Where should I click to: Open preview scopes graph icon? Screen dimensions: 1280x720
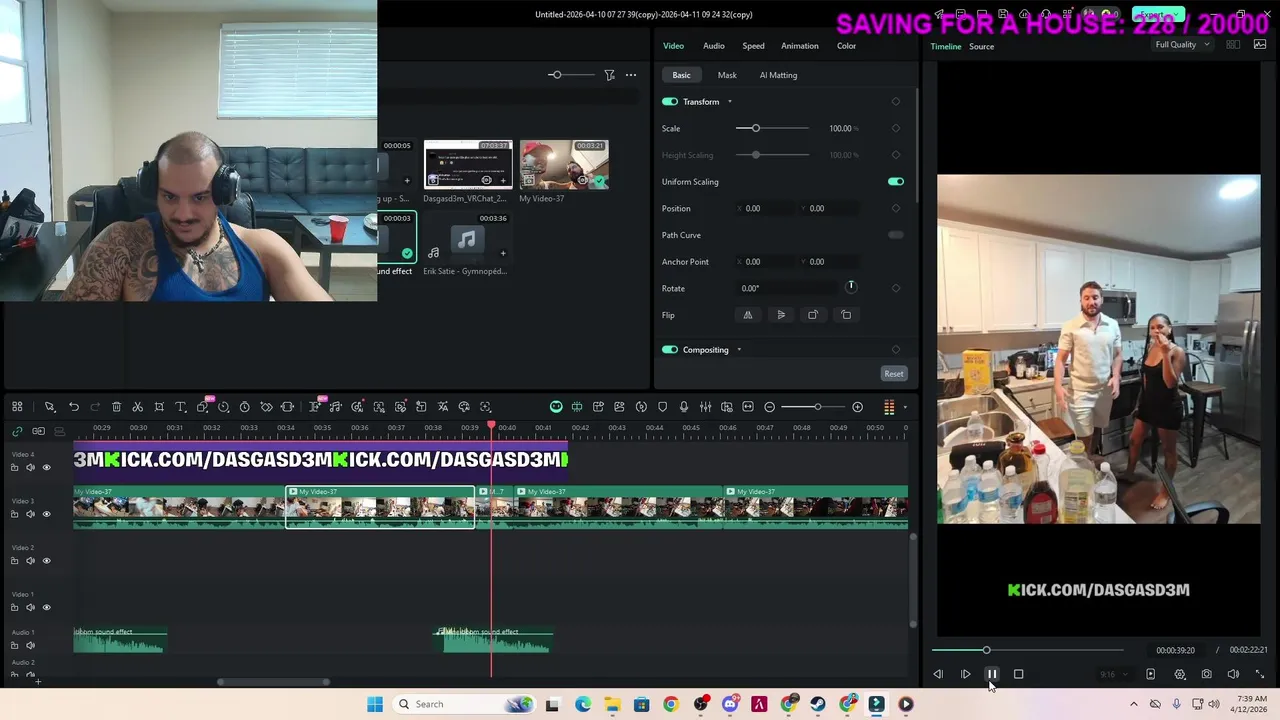coord(1260,45)
